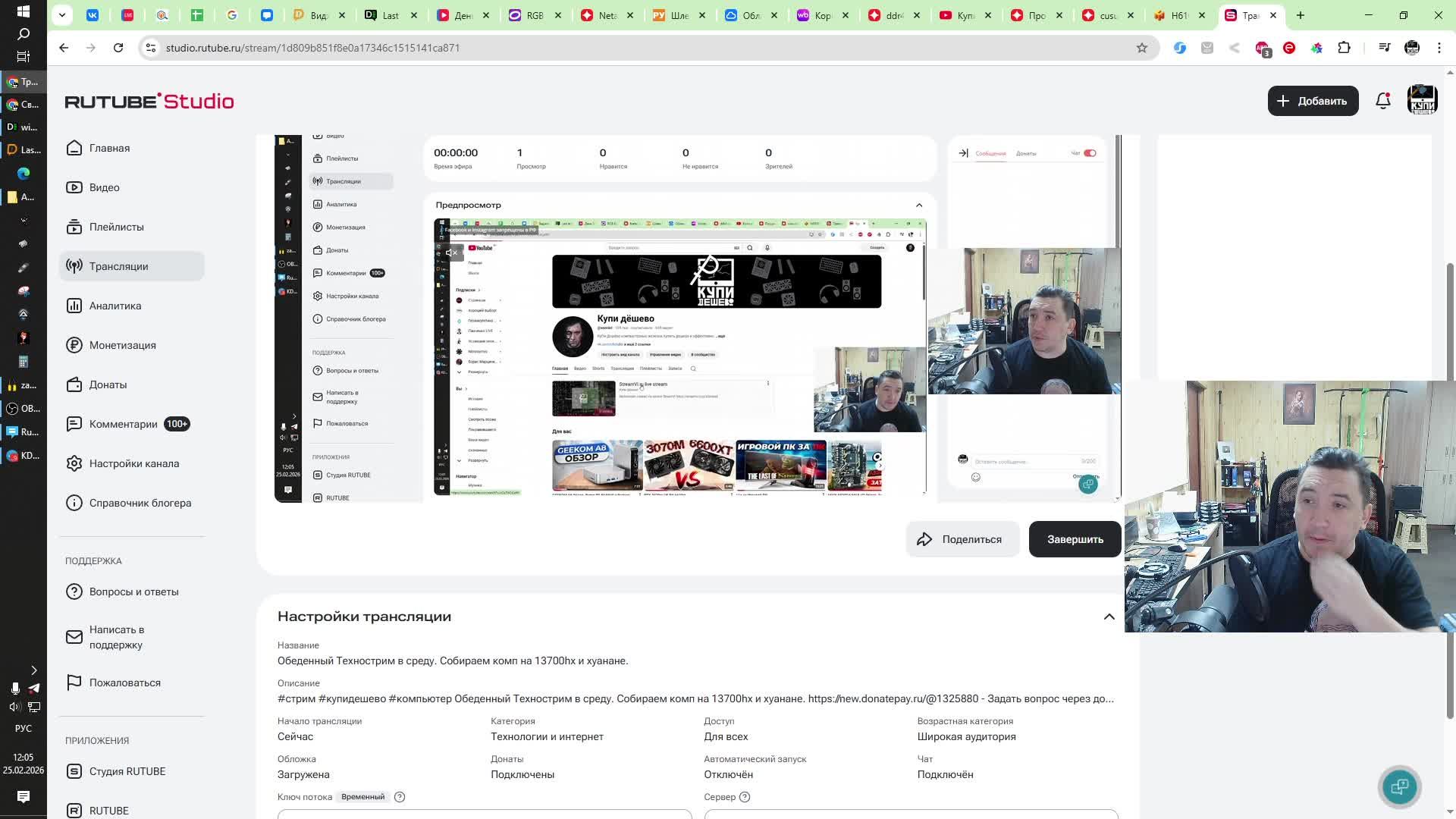The width and height of the screenshot is (1456, 819).
Task: Open the Монетизация sidebar item
Action: pyautogui.click(x=123, y=345)
